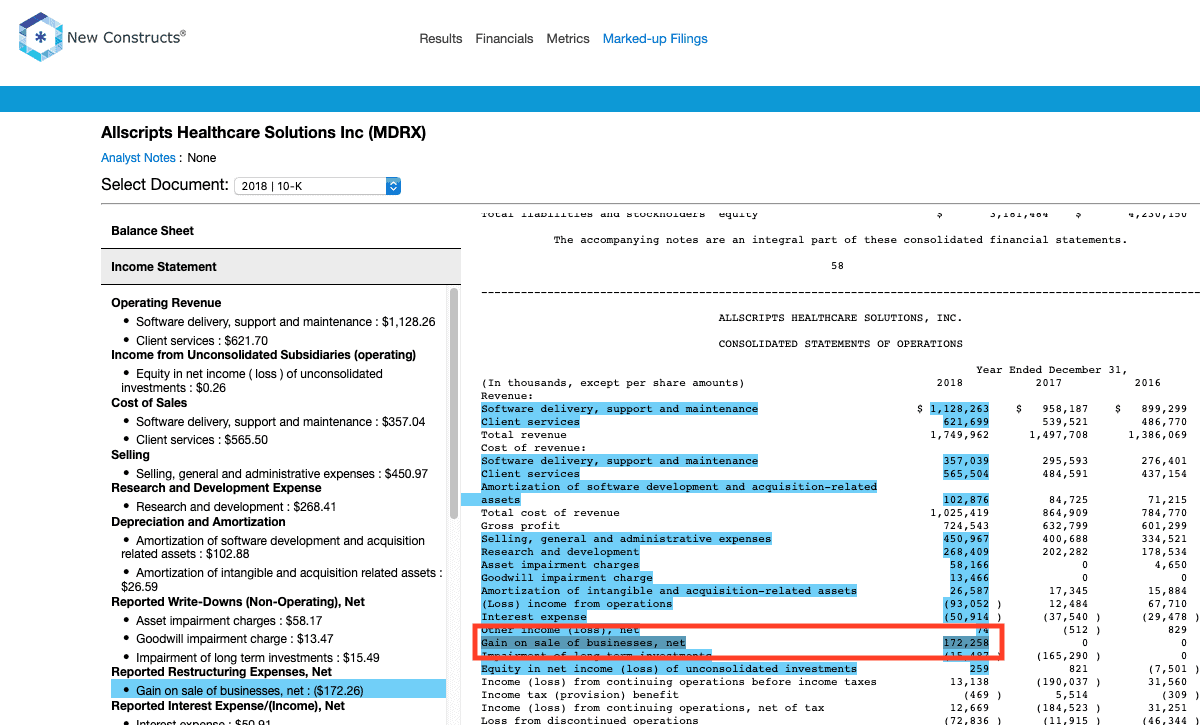Click Gain on sale of businesses filing line
Viewport: 1200px width, 725px height.
click(583, 643)
